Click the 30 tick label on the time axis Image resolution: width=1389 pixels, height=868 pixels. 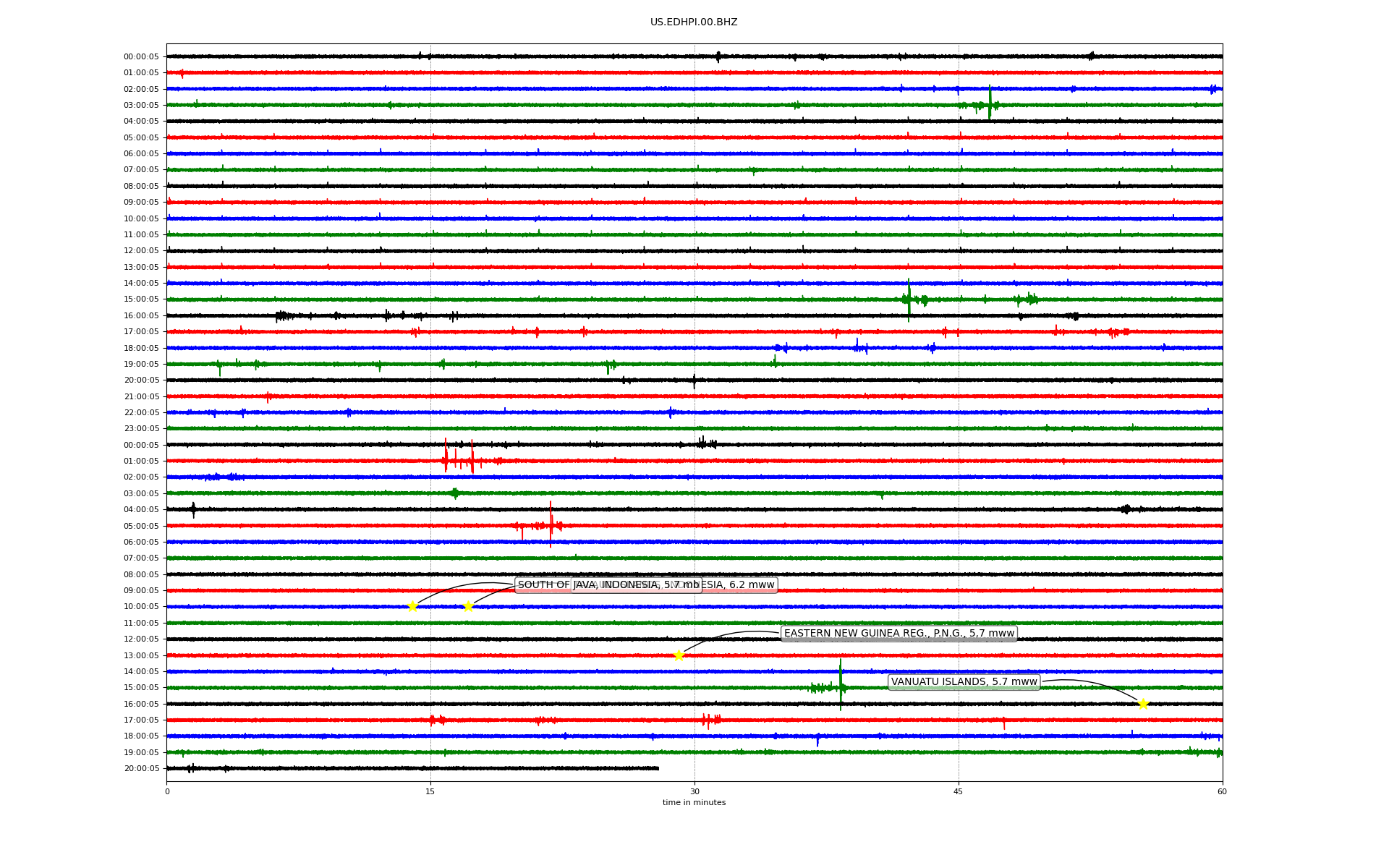[x=694, y=791]
